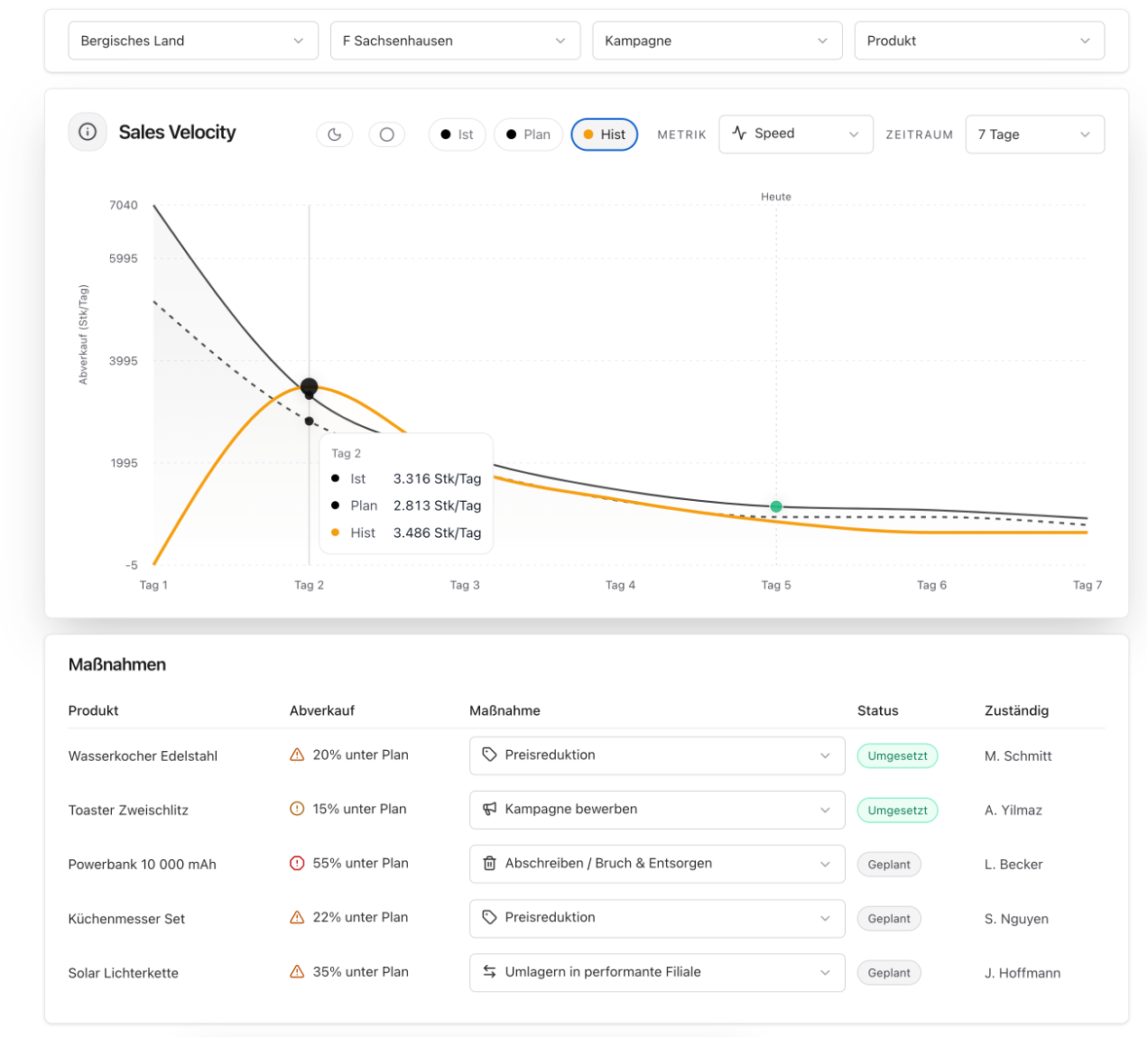The height and width of the screenshot is (1038, 1148).
Task: Click warning triangle for Wasserkocher Edelstahl
Action: click(297, 755)
